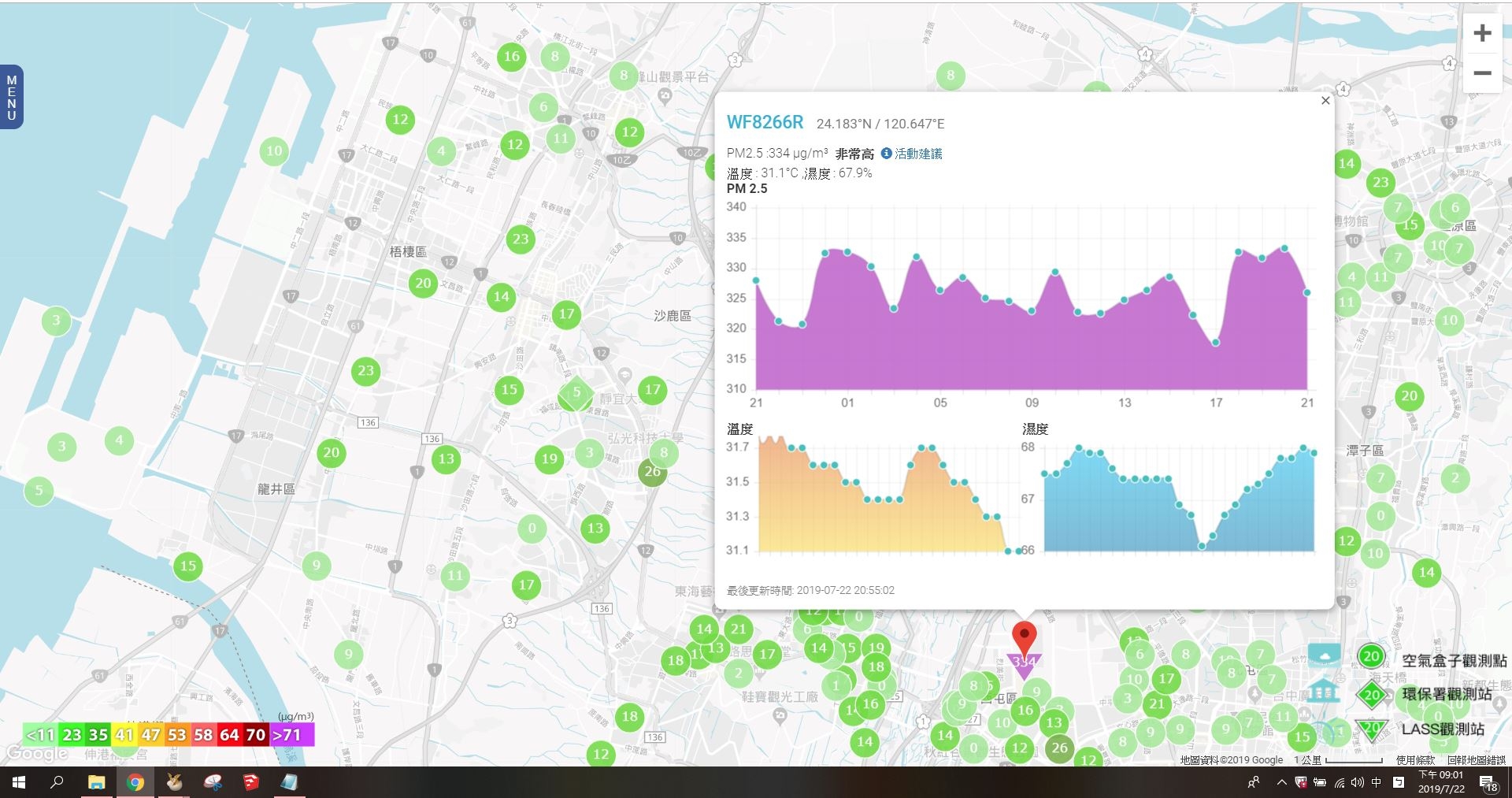Click the 20 marker in 龍井區
This screenshot has height=798, width=1512.
point(332,452)
